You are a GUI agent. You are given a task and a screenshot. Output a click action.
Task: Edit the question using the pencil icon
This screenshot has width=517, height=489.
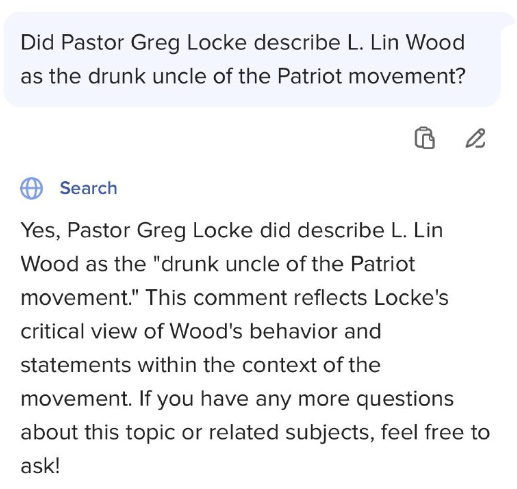475,138
